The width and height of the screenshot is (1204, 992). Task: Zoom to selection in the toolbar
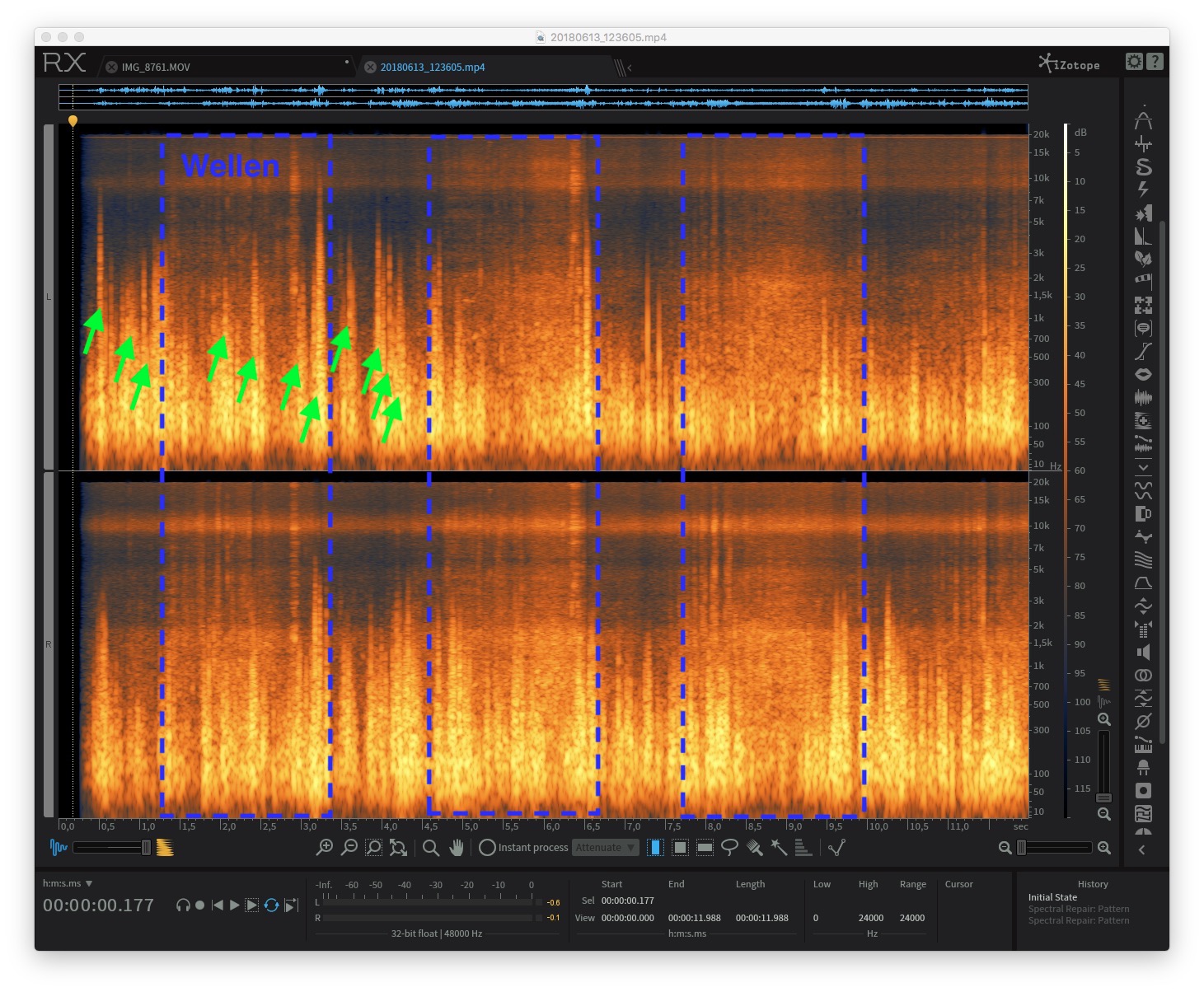click(x=373, y=847)
